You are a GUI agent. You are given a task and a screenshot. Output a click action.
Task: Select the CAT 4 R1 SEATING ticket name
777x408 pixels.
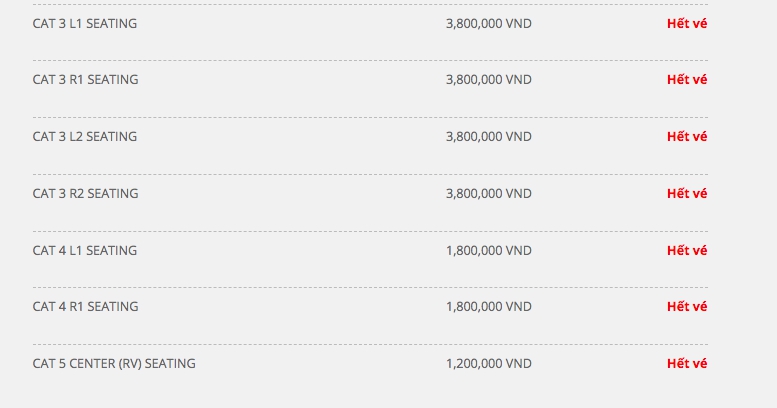[x=85, y=307]
